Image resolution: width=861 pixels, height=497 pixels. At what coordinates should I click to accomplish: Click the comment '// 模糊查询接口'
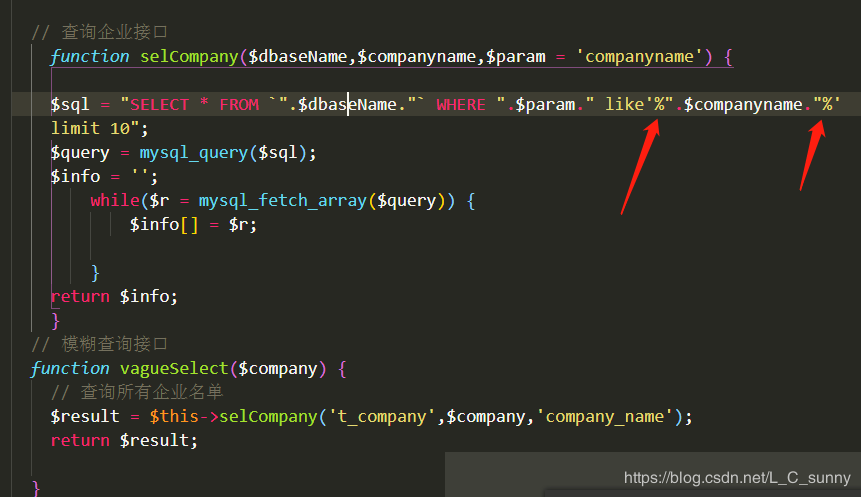point(99,344)
